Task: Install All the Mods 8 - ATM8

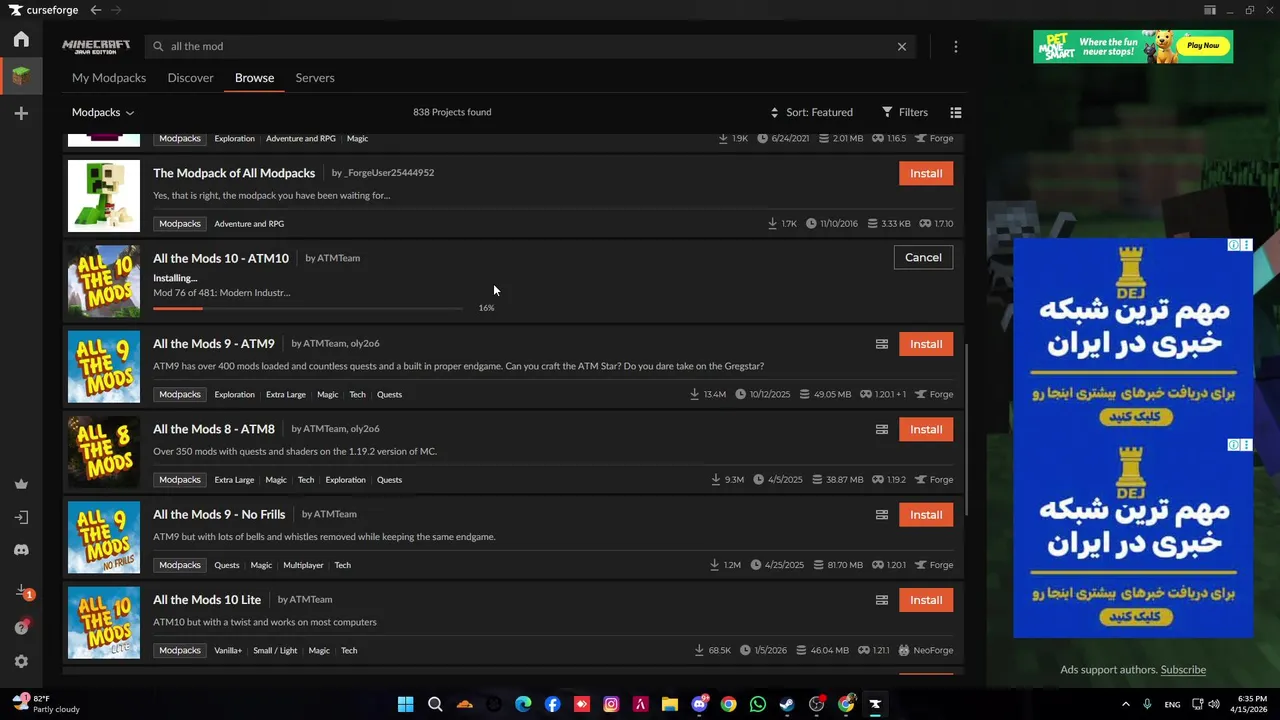Action: coord(926,429)
